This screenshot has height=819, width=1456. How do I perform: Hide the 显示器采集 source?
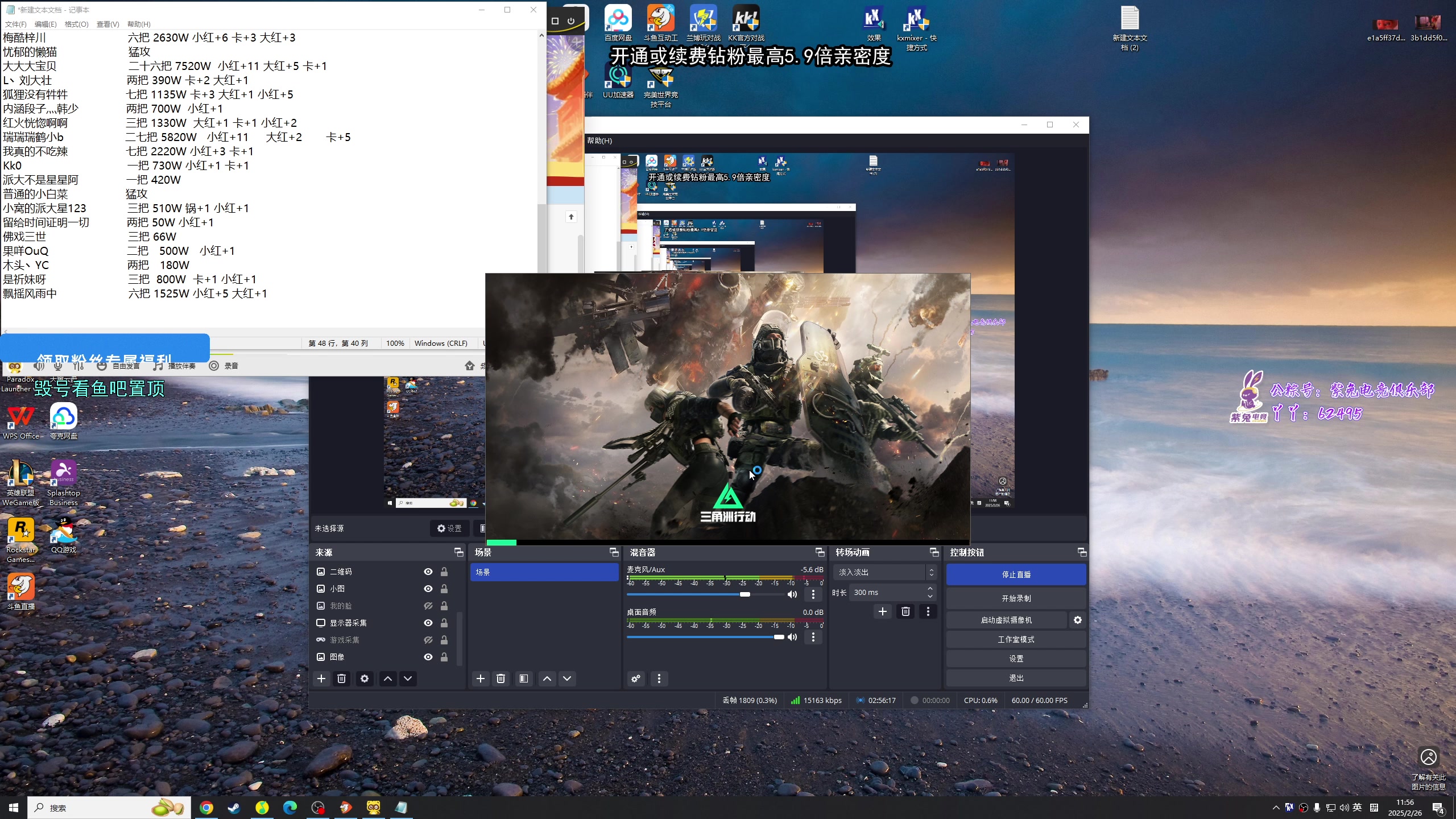tap(428, 623)
